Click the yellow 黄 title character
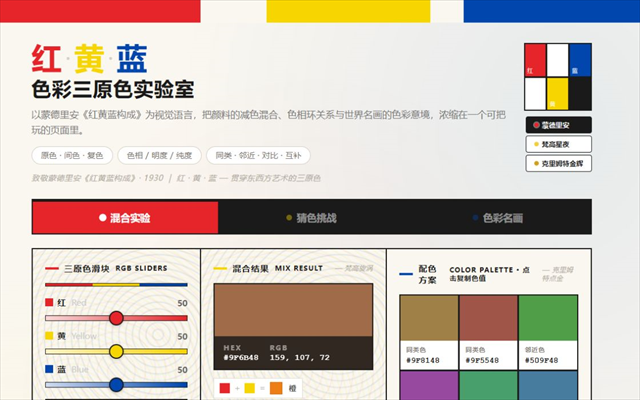Image resolution: width=640 pixels, height=400 pixels. click(89, 59)
